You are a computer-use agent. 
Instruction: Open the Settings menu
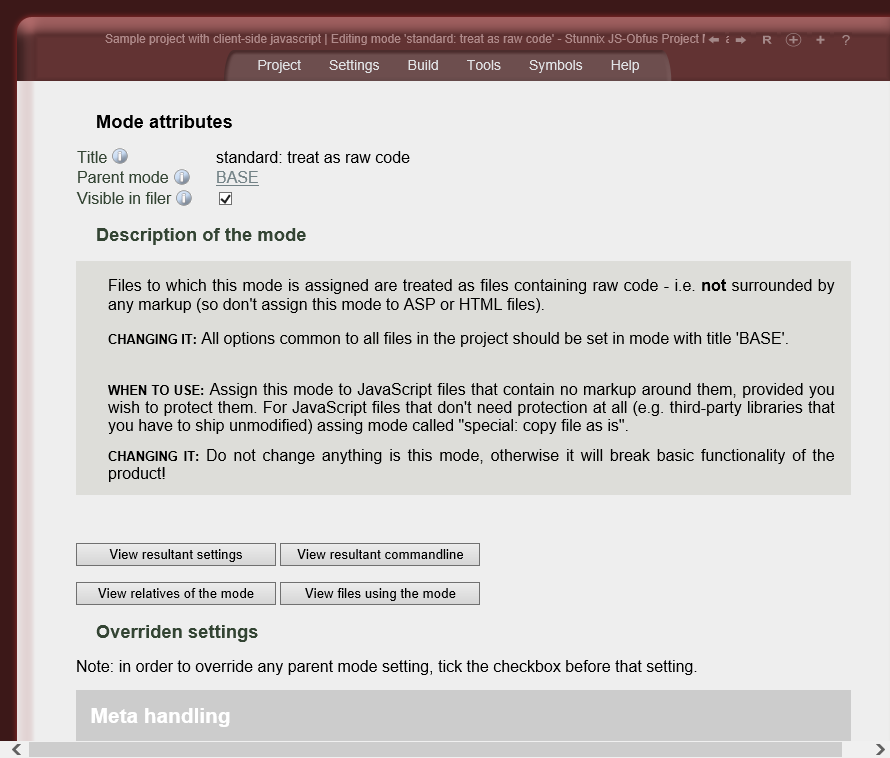coord(354,65)
